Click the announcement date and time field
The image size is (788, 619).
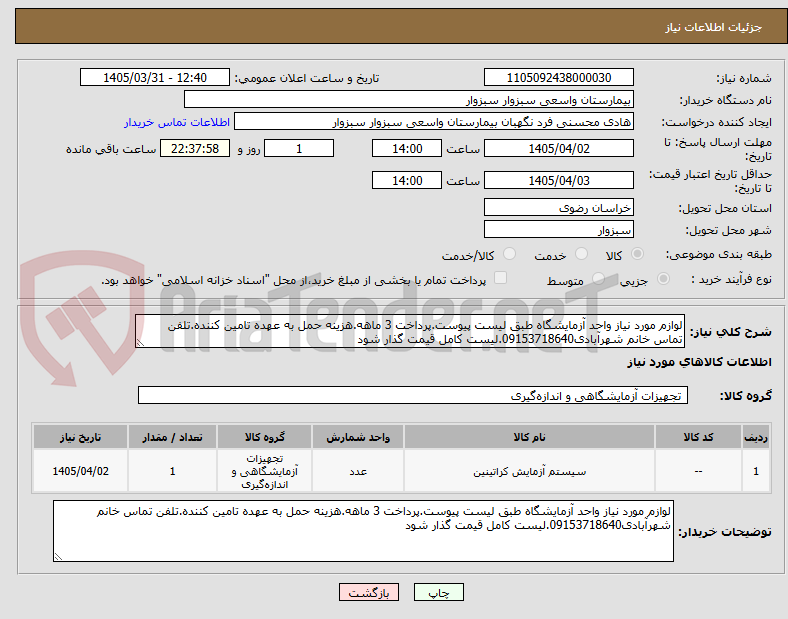[x=155, y=77]
